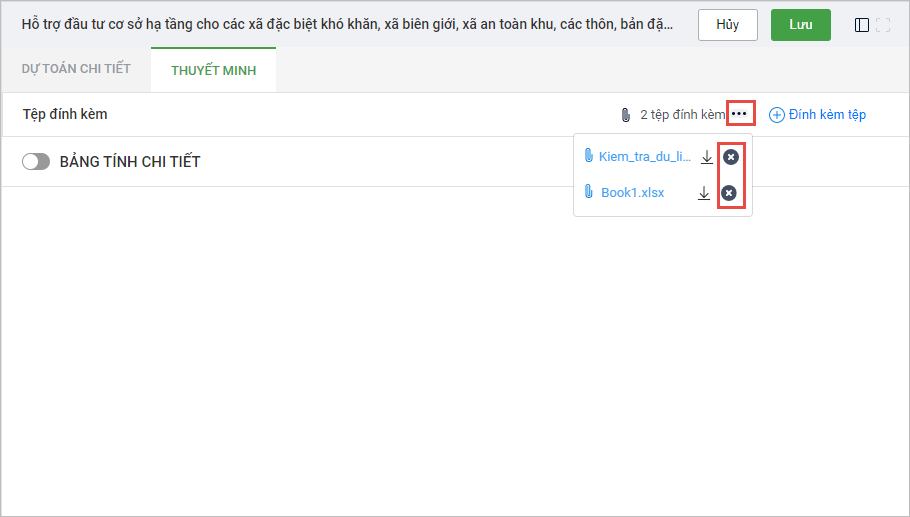The height and width of the screenshot is (517, 910).
Task: Click the Hỗ trợ đầu tư title text
Action: point(347,24)
